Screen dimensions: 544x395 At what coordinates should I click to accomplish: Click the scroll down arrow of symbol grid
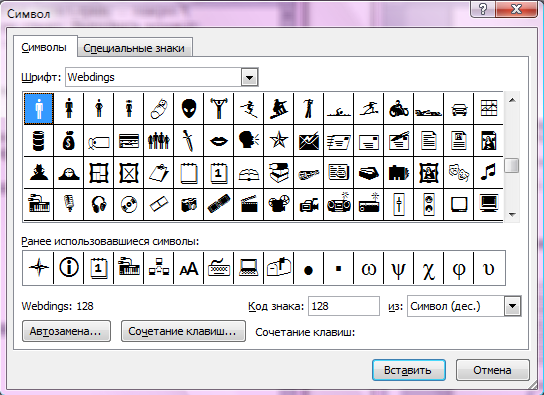point(512,215)
